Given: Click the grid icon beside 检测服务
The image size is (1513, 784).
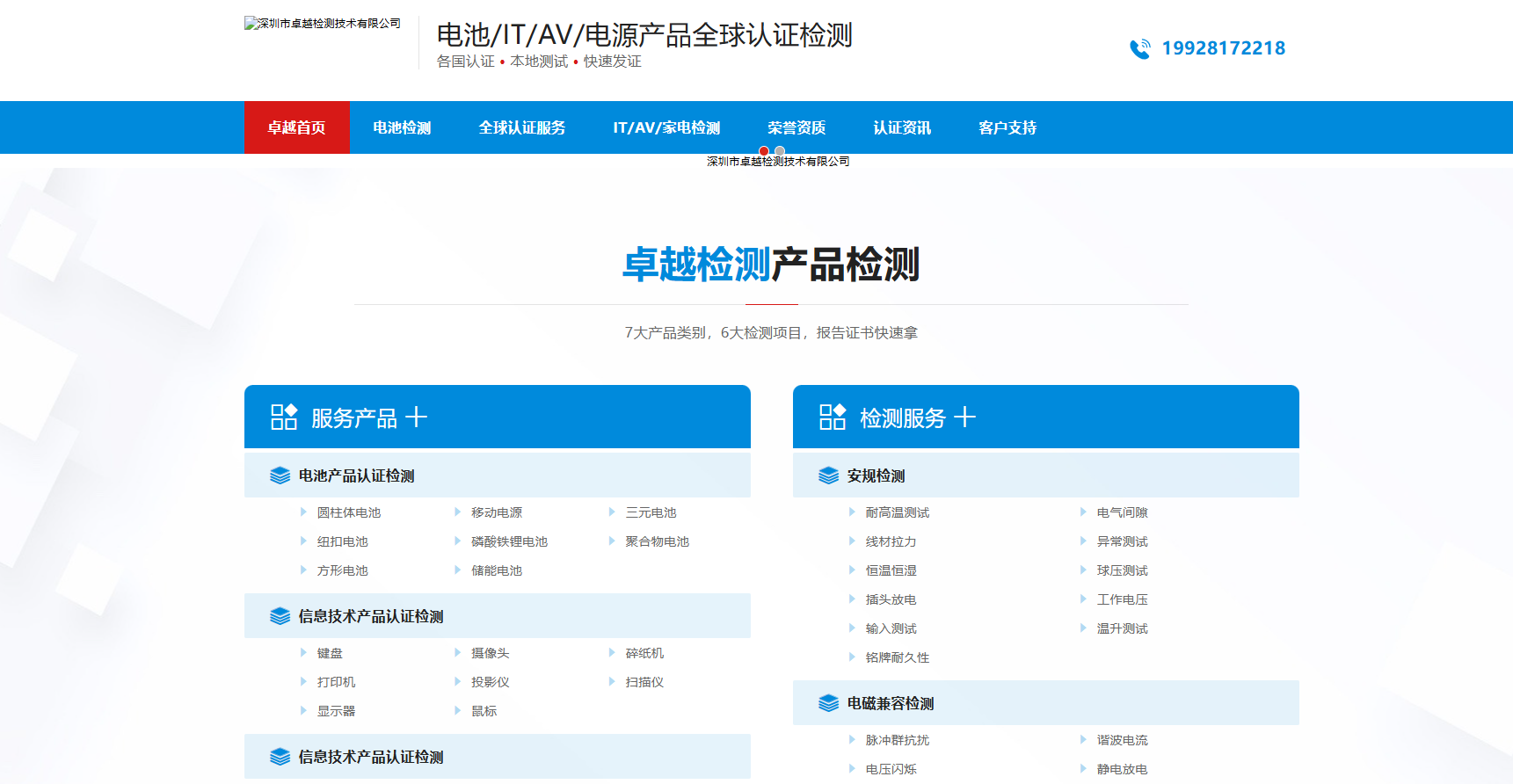Looking at the screenshot, I should tap(832, 417).
